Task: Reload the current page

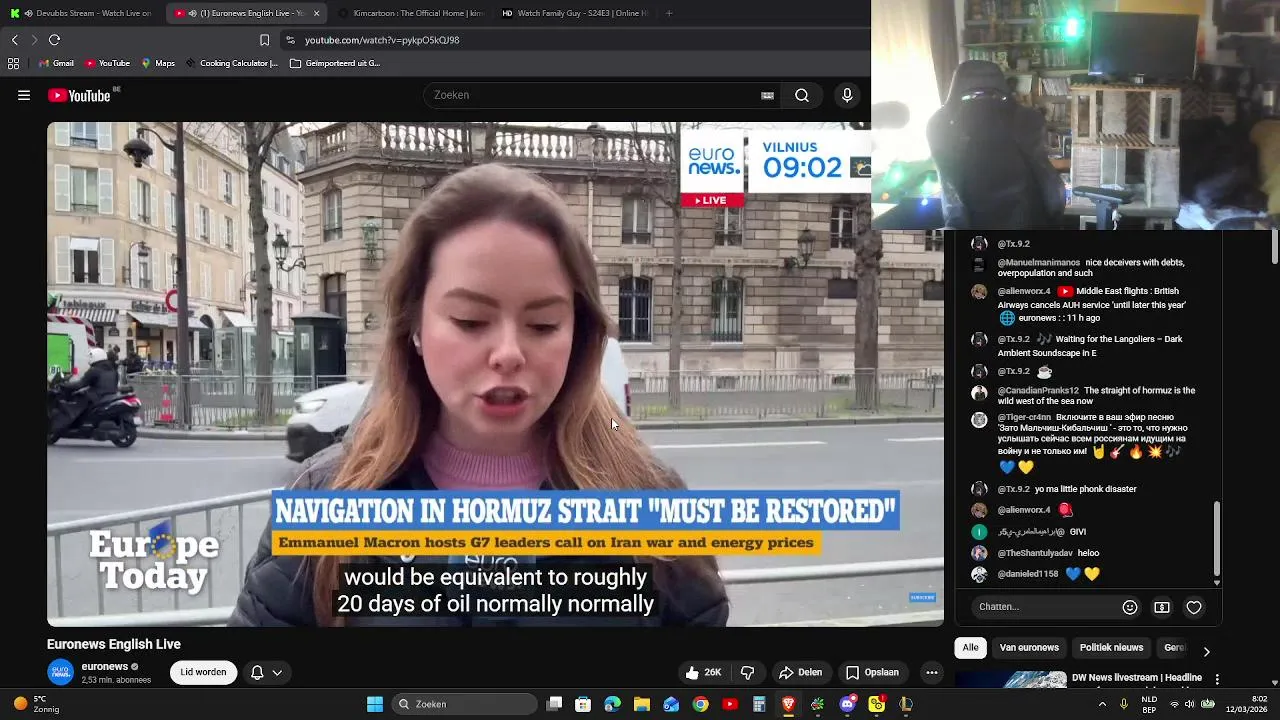Action: (54, 40)
